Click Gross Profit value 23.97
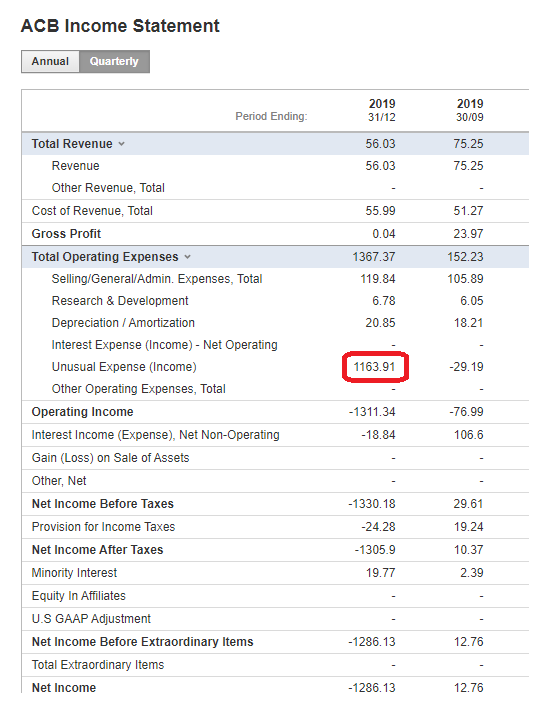The width and height of the screenshot is (560, 728). pos(468,234)
